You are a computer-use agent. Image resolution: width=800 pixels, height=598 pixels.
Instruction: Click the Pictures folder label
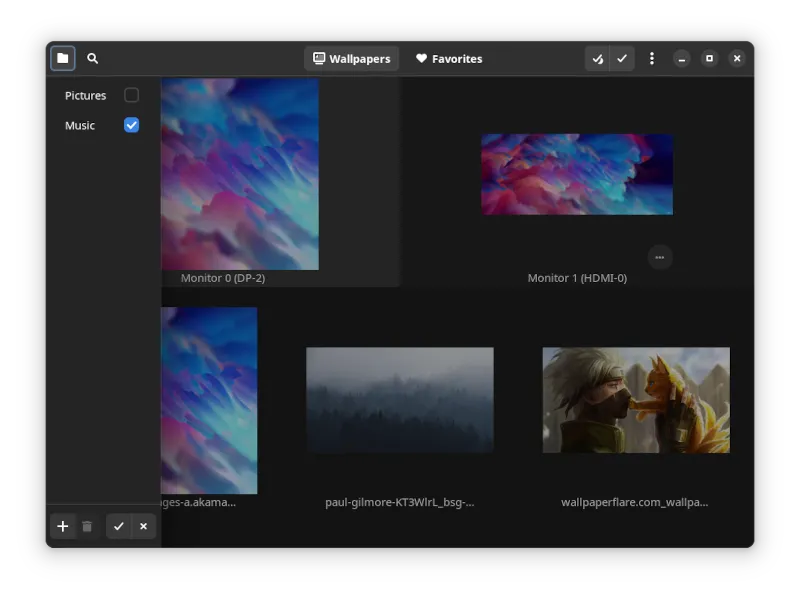[86, 96]
